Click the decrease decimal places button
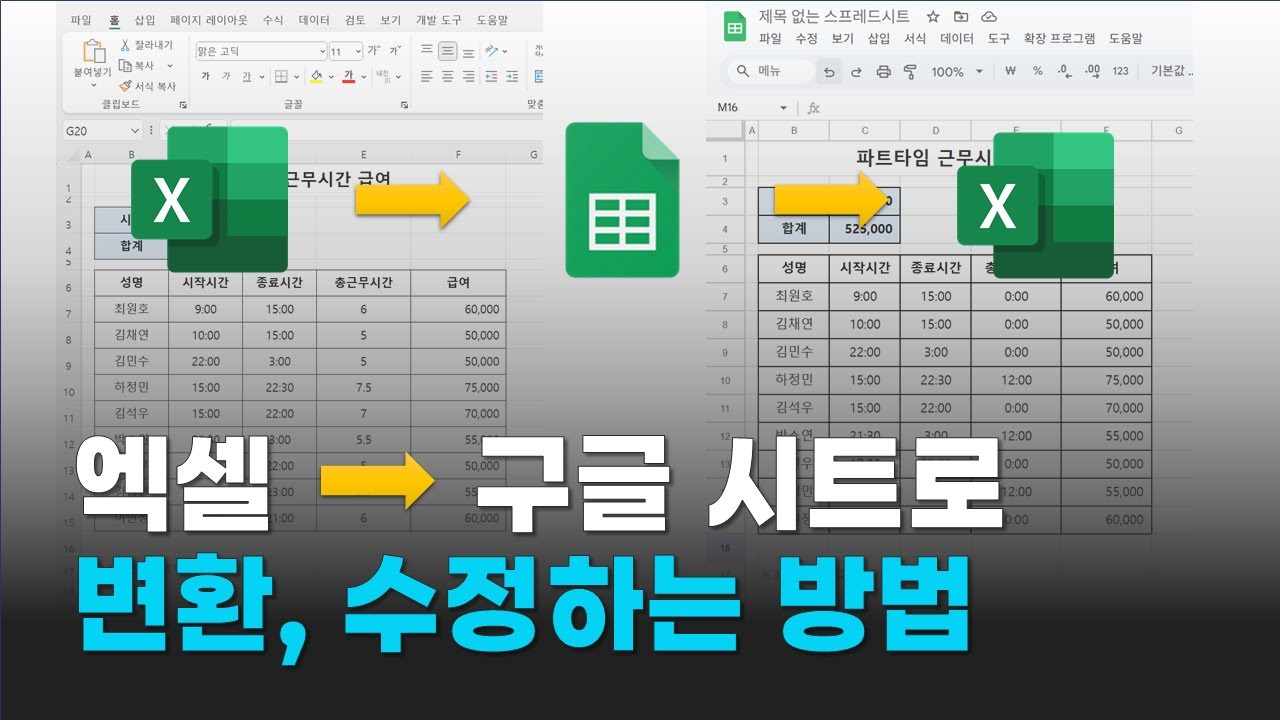The height and width of the screenshot is (720, 1280). (x=1063, y=71)
